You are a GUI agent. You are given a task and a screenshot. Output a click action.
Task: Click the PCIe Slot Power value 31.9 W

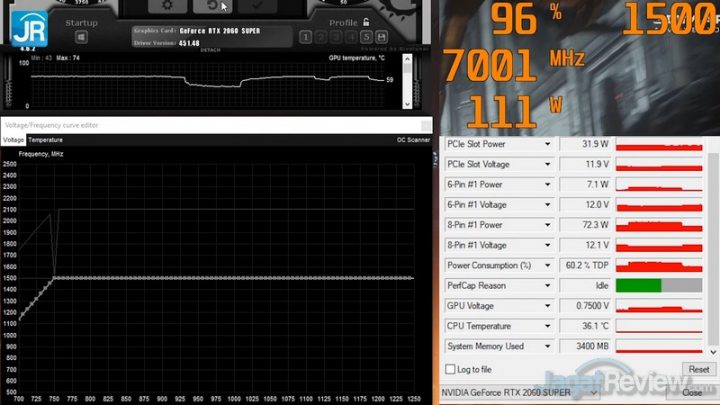tap(585, 144)
